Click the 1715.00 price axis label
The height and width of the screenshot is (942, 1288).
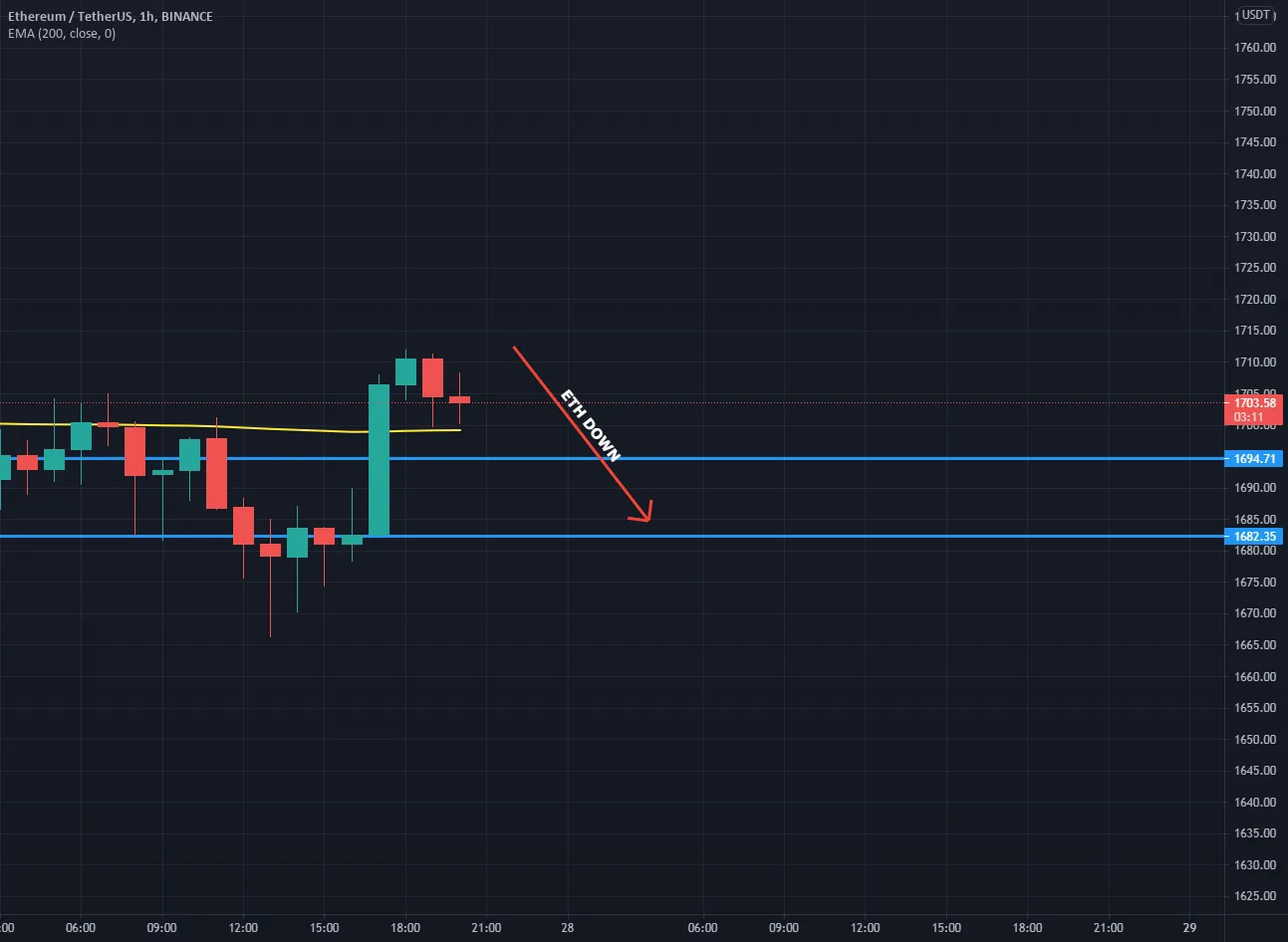(x=1254, y=331)
